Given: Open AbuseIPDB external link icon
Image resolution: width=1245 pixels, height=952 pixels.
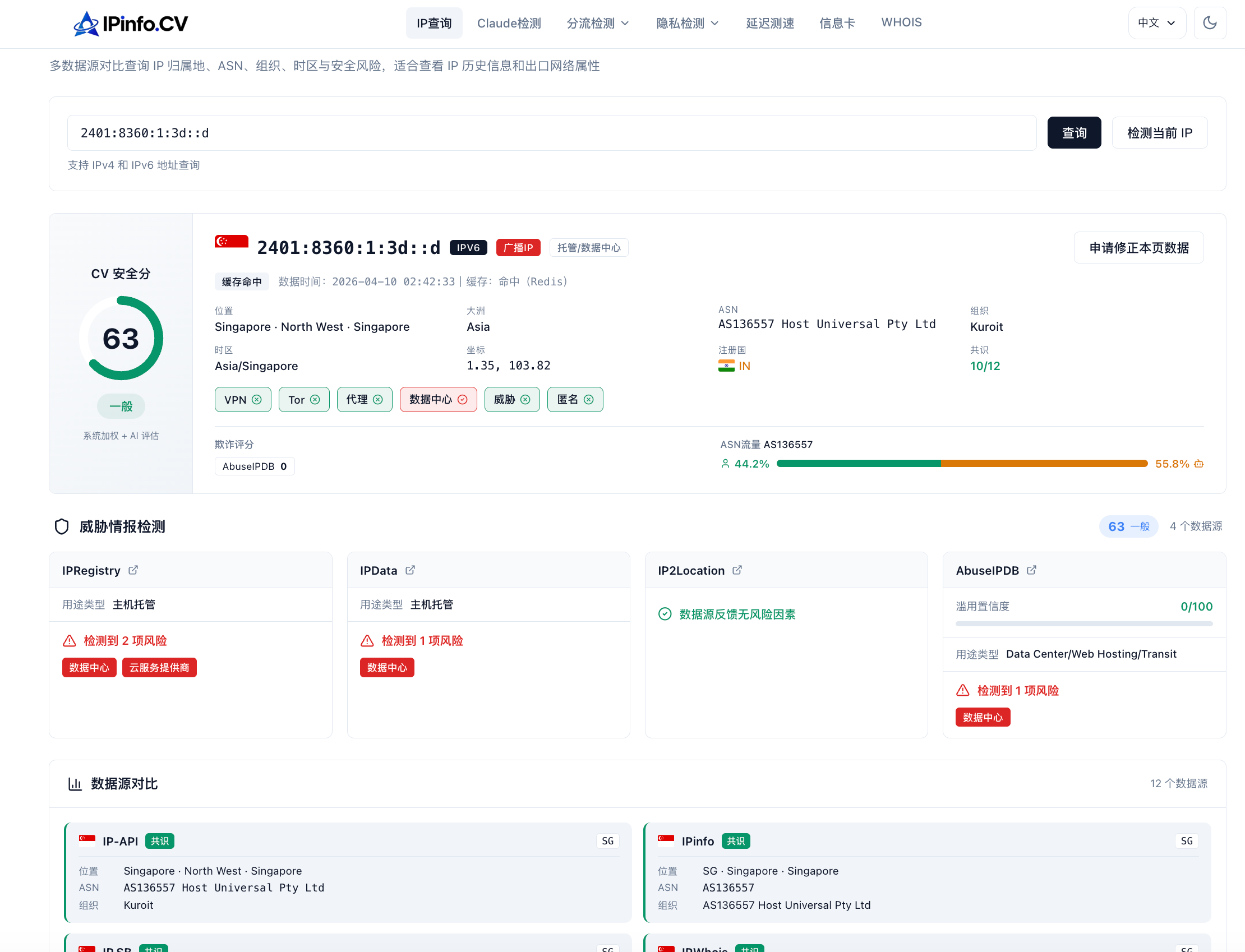Looking at the screenshot, I should [1031, 570].
